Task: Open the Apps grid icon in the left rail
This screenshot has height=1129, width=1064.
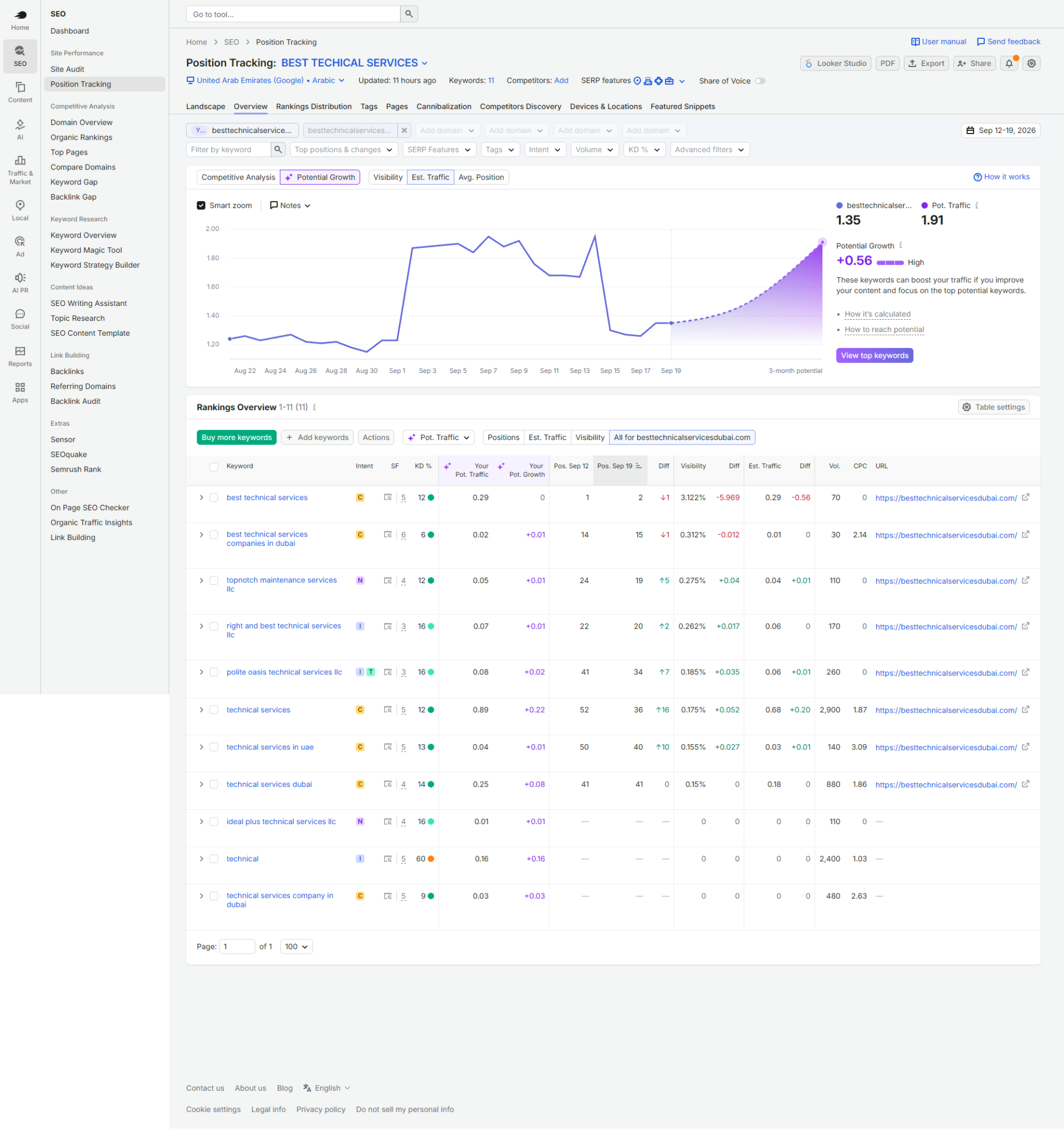Action: (x=20, y=392)
